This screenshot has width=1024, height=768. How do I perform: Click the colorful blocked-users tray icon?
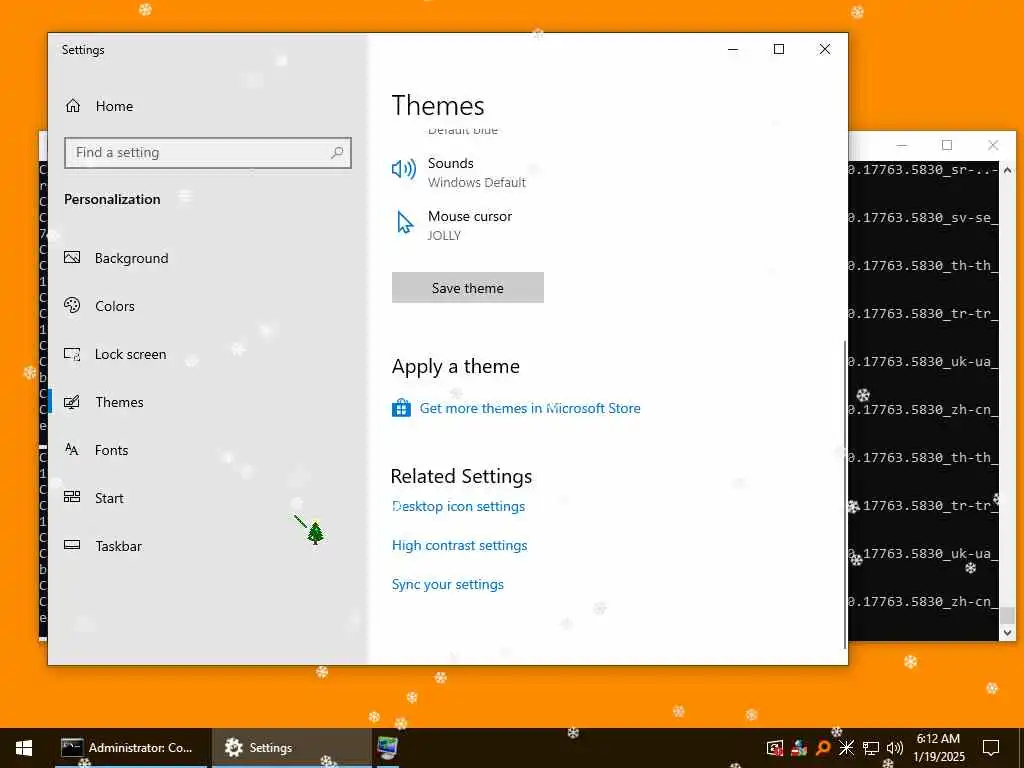pyautogui.click(x=799, y=748)
